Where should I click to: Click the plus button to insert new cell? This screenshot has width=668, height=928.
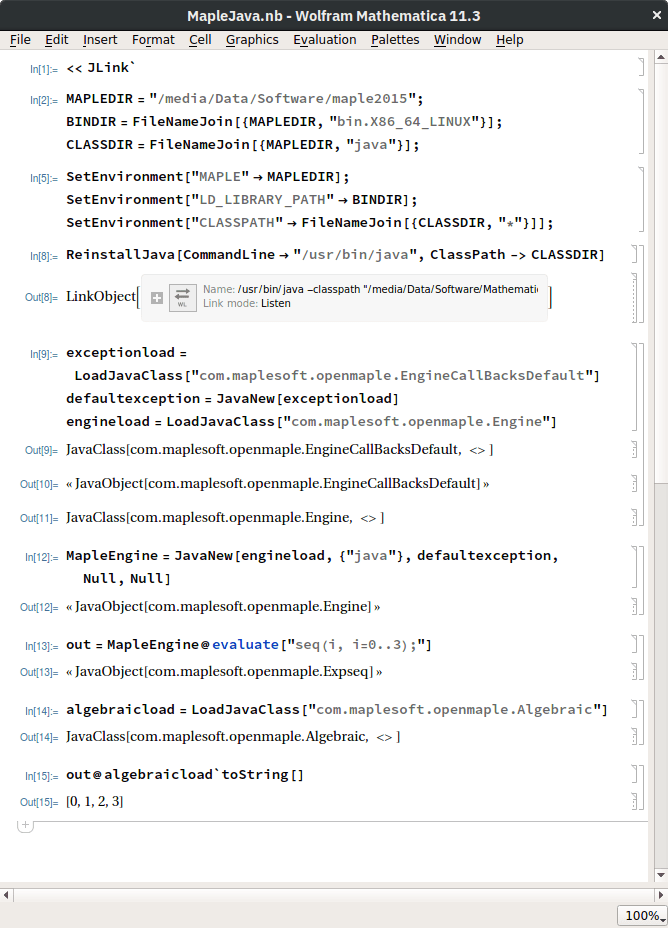(25, 824)
